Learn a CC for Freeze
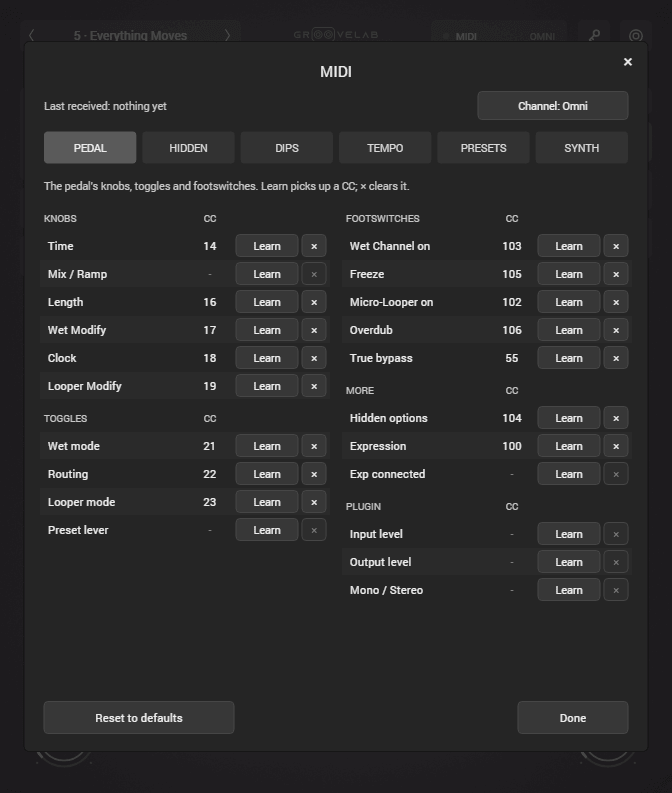 pyautogui.click(x=569, y=274)
